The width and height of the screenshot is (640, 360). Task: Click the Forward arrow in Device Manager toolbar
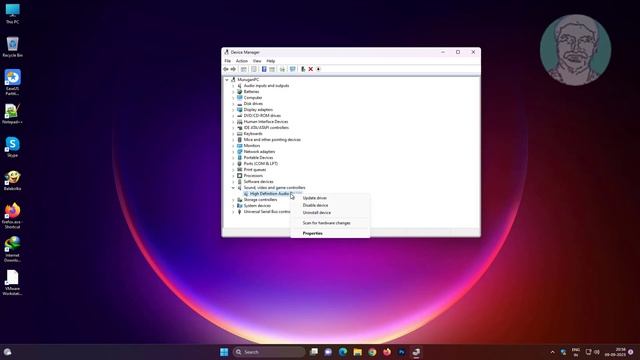[x=233, y=69]
